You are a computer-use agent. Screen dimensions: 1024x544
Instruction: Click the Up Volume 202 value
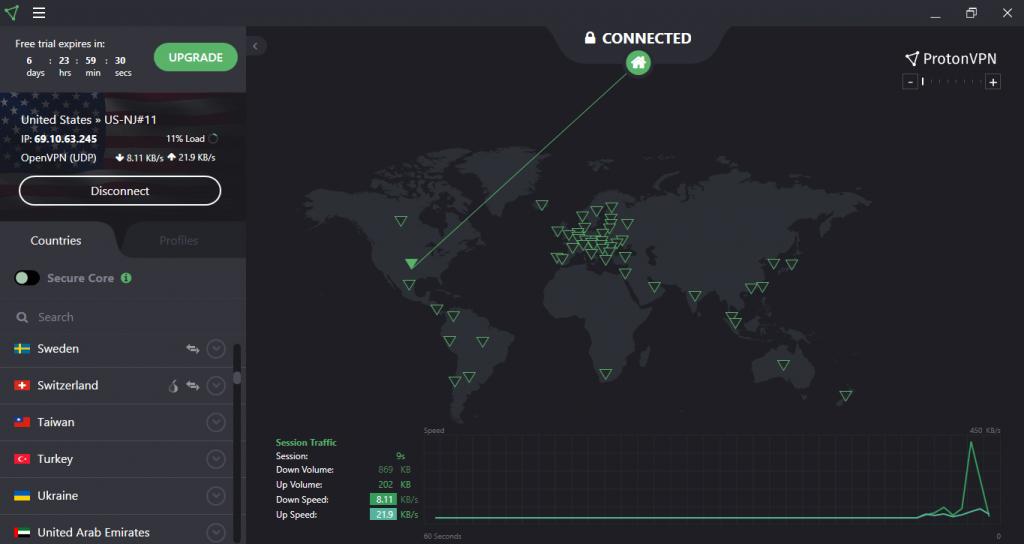tap(385, 485)
